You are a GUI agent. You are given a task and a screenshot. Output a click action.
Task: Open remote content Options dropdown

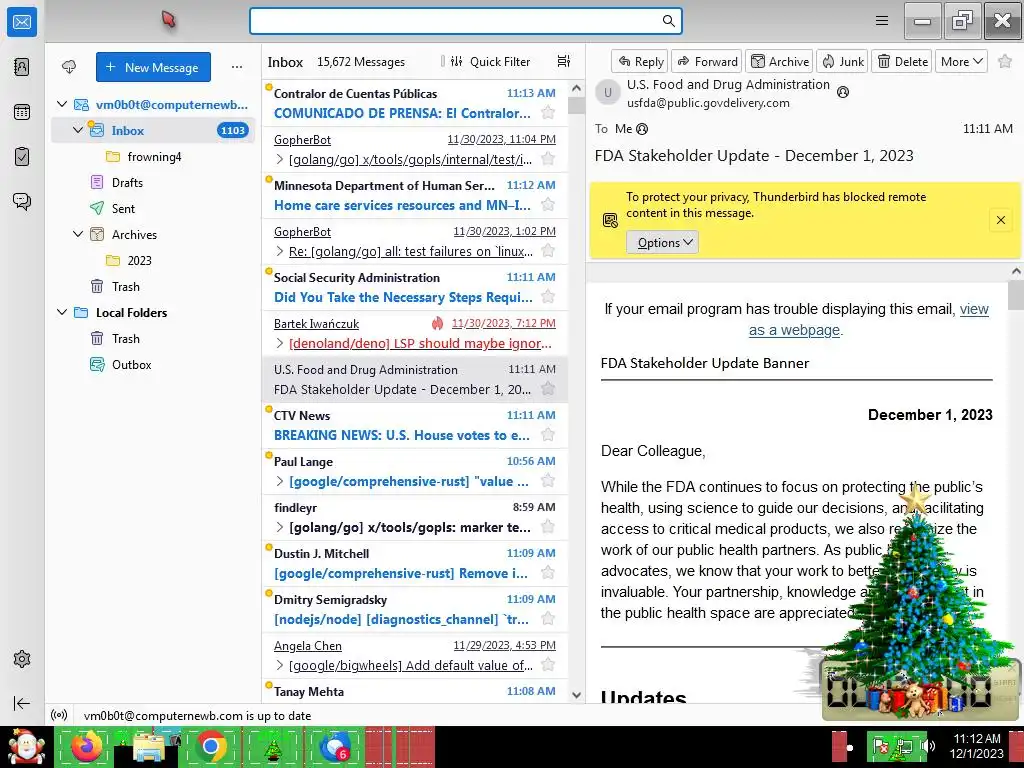coord(662,242)
